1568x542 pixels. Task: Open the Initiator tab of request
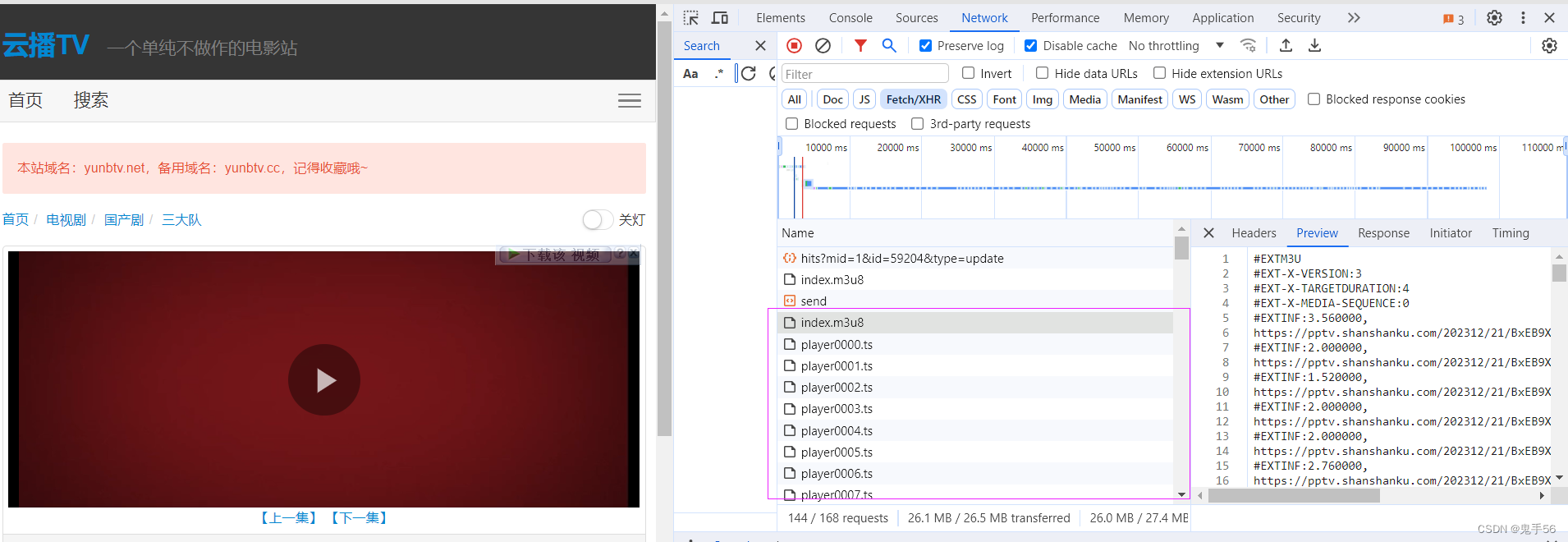(1451, 233)
